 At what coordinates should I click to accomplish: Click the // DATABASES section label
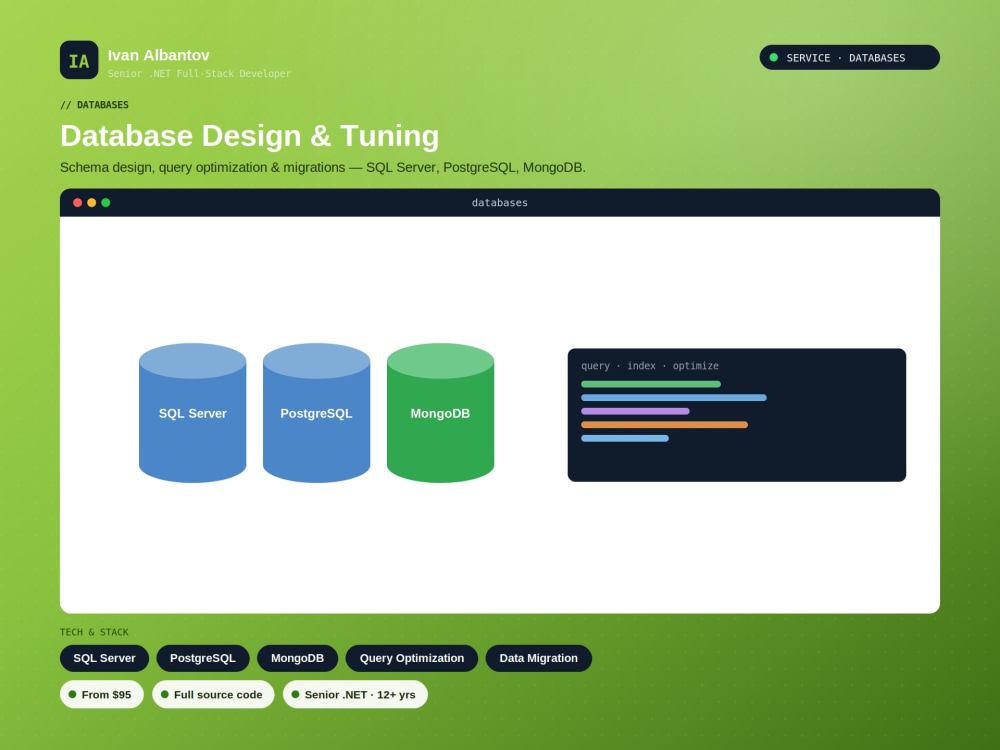click(x=94, y=105)
